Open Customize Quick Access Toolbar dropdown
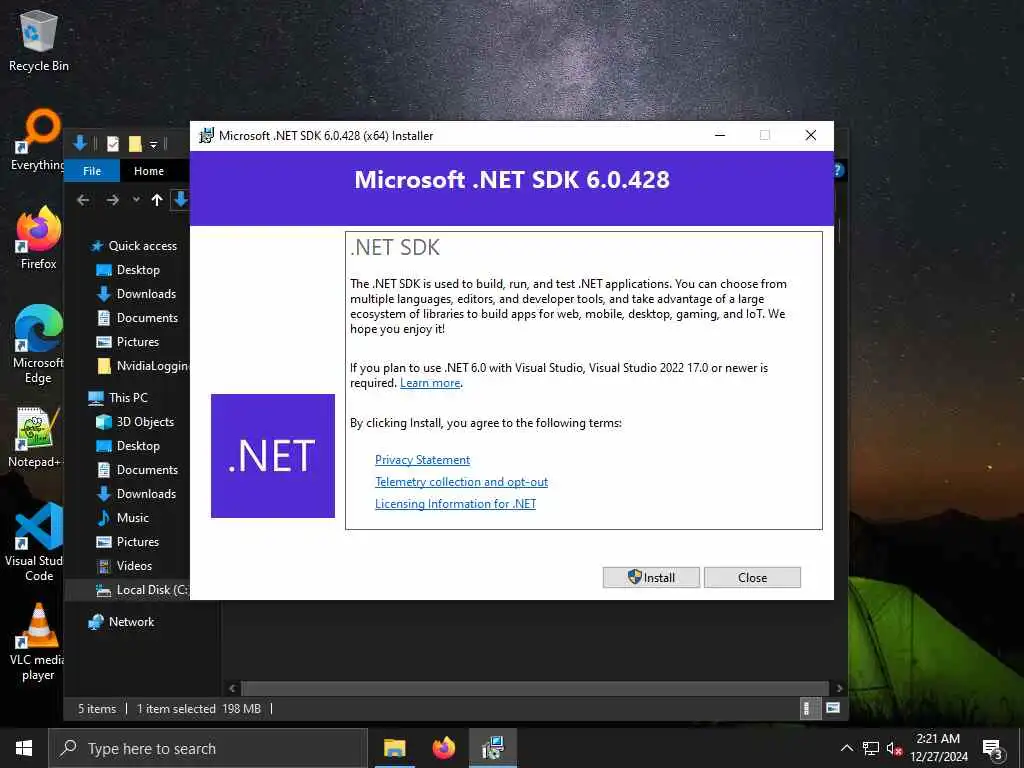The width and height of the screenshot is (1024, 768). pos(153,144)
